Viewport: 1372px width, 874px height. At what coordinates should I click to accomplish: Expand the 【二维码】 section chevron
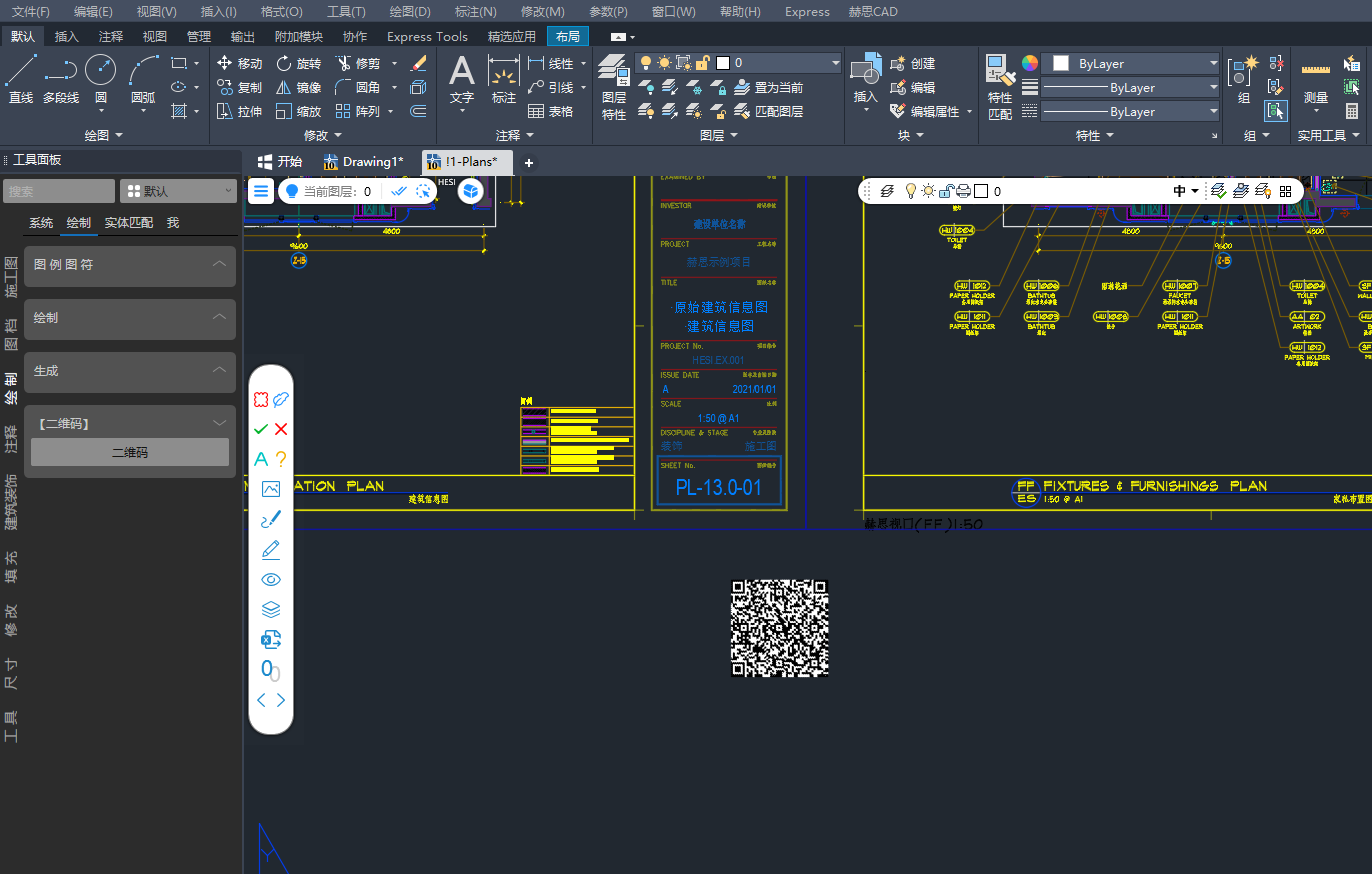click(x=219, y=423)
